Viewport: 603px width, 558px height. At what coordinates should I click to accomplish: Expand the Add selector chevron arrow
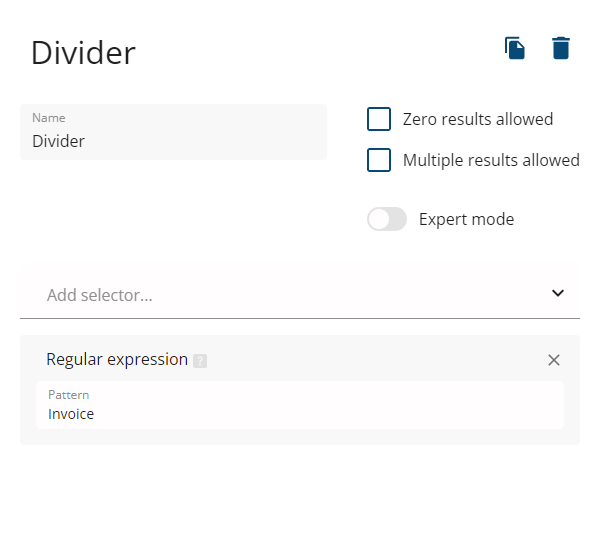coord(558,294)
